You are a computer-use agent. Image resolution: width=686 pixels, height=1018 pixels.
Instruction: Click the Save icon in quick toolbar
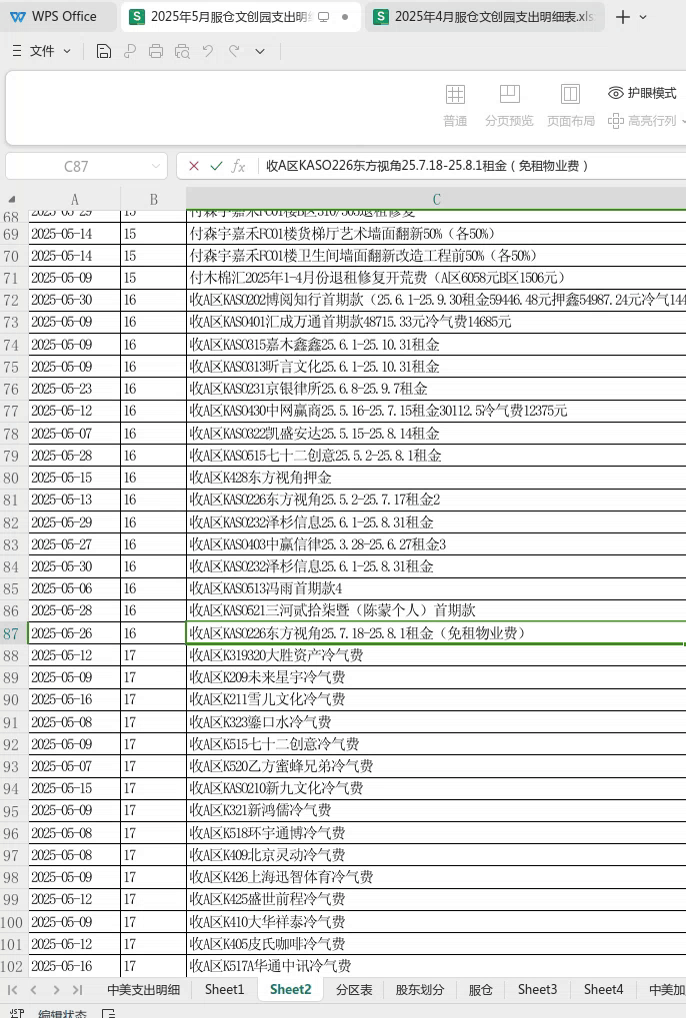103,51
